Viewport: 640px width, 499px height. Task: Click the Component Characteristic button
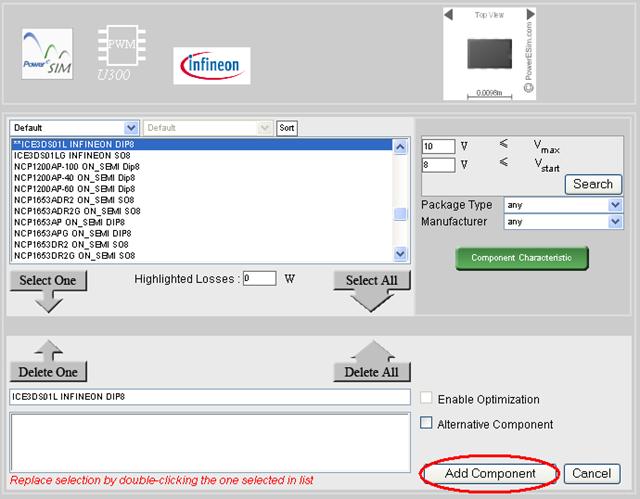point(522,257)
